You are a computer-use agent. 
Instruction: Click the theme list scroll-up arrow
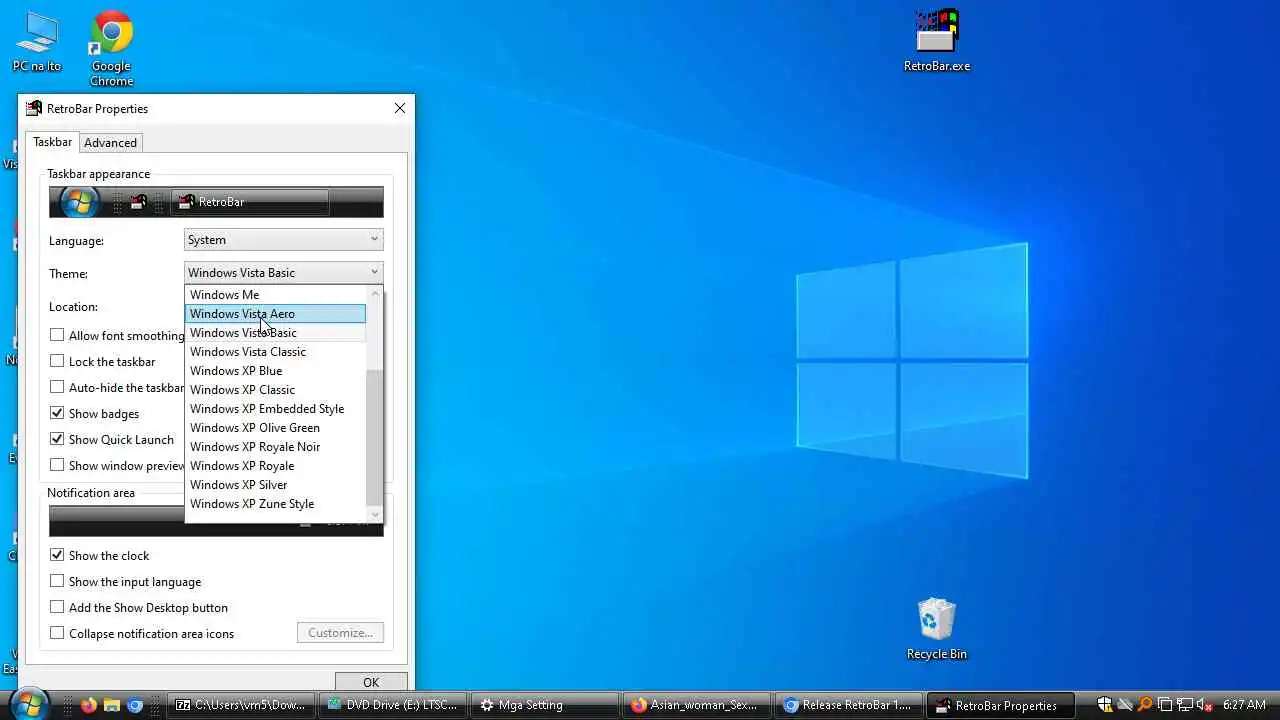pos(375,293)
